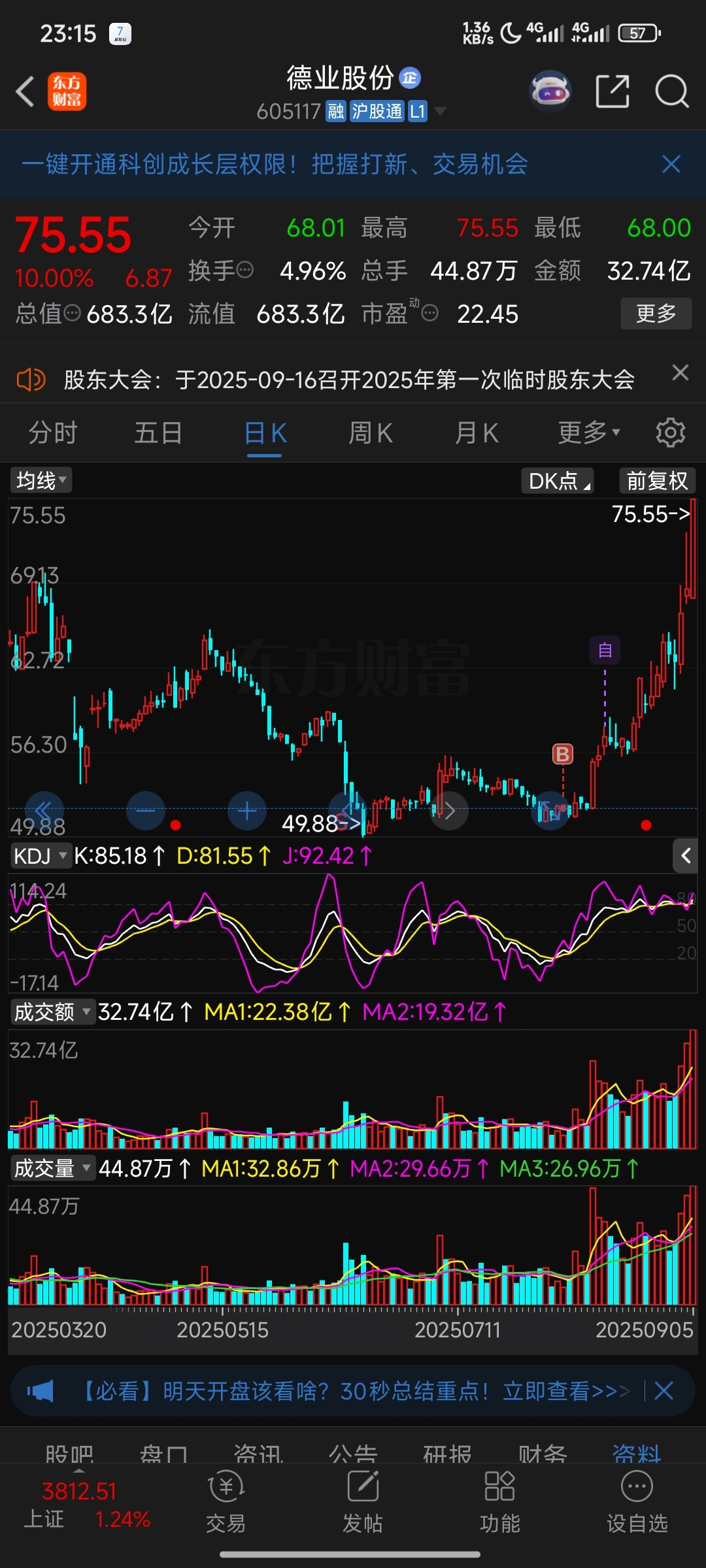This screenshot has width=706, height=1568.
Task: Tap the 更多 quote details button
Action: tap(656, 314)
